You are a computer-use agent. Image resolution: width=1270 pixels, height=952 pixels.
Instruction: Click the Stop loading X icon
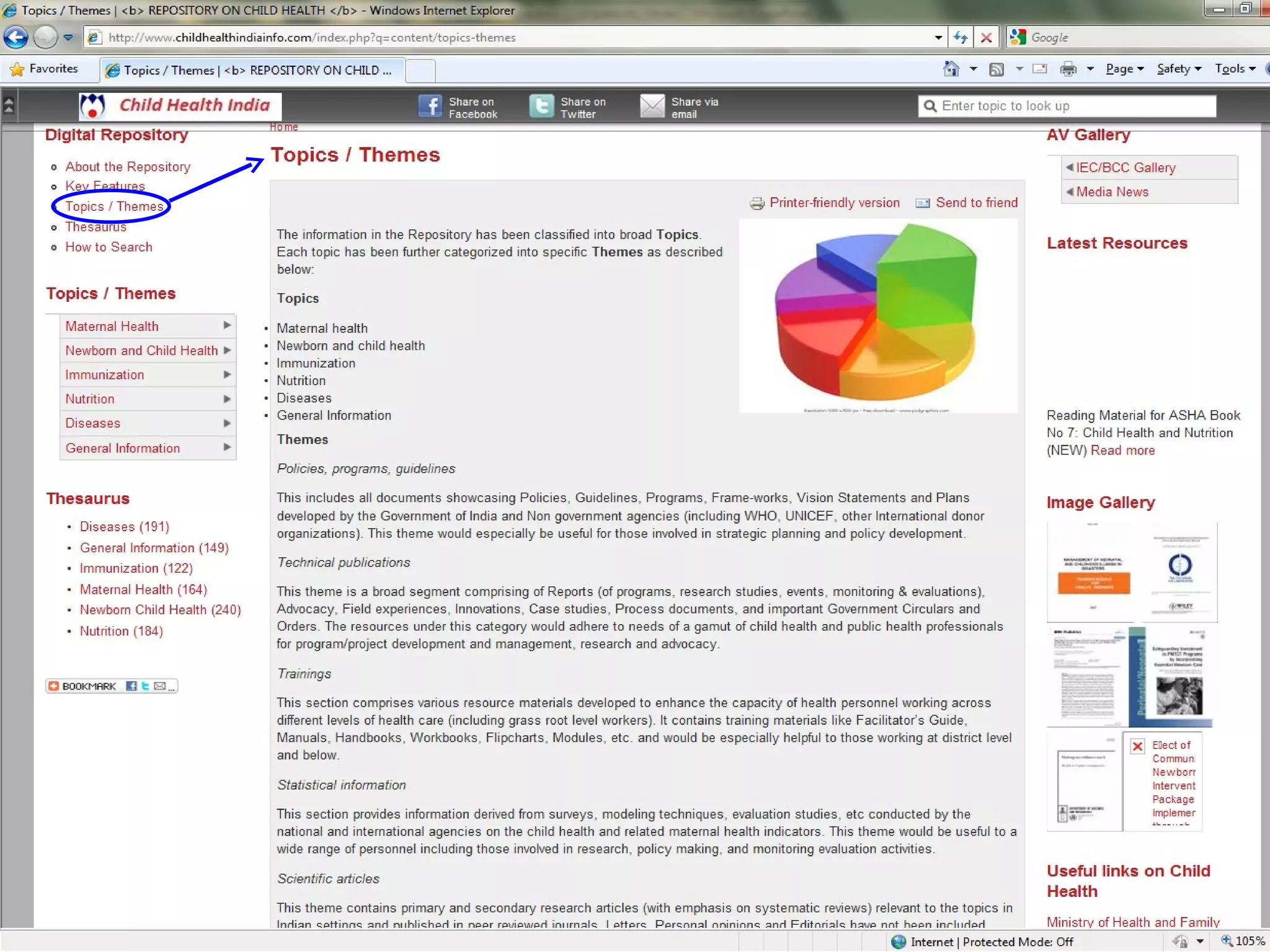tap(986, 37)
